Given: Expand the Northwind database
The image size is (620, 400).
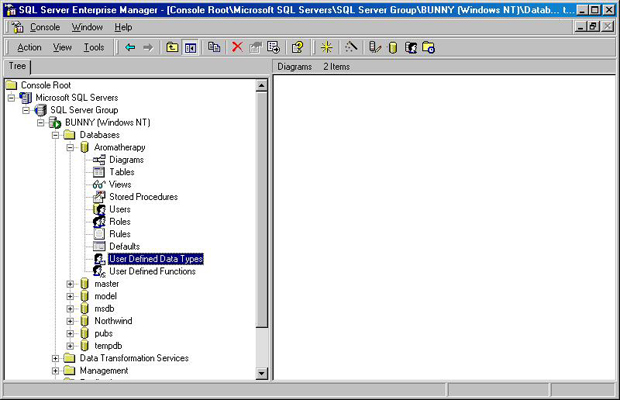Looking at the screenshot, I should (x=70, y=321).
